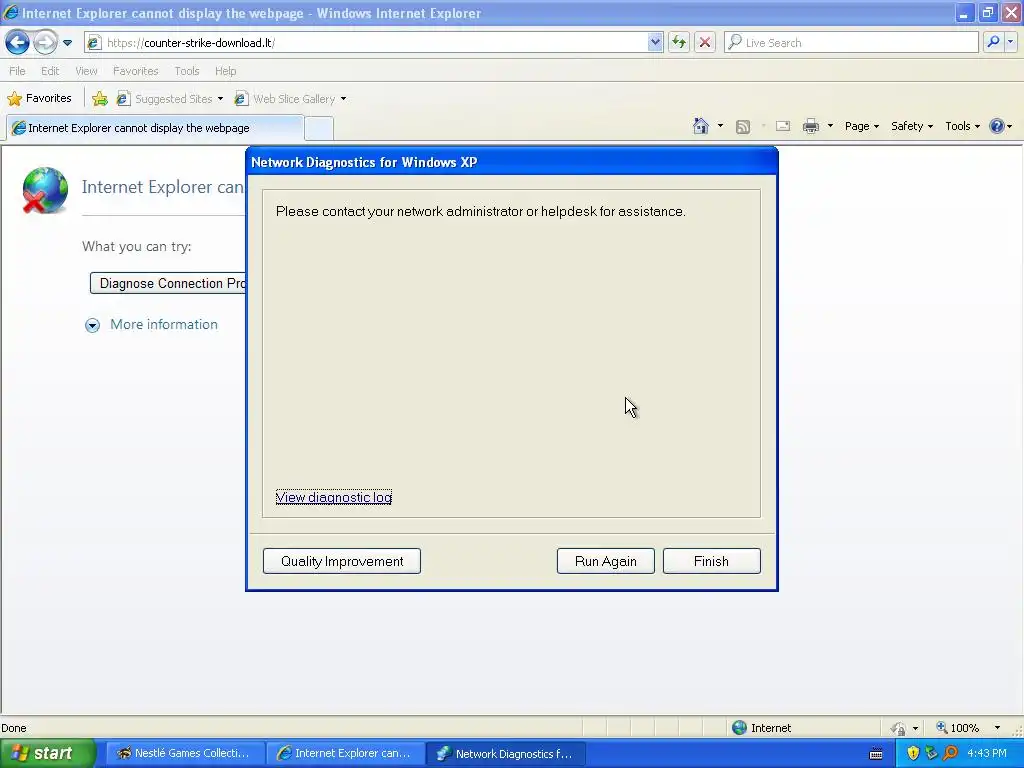Open a new blank tab

(319, 129)
